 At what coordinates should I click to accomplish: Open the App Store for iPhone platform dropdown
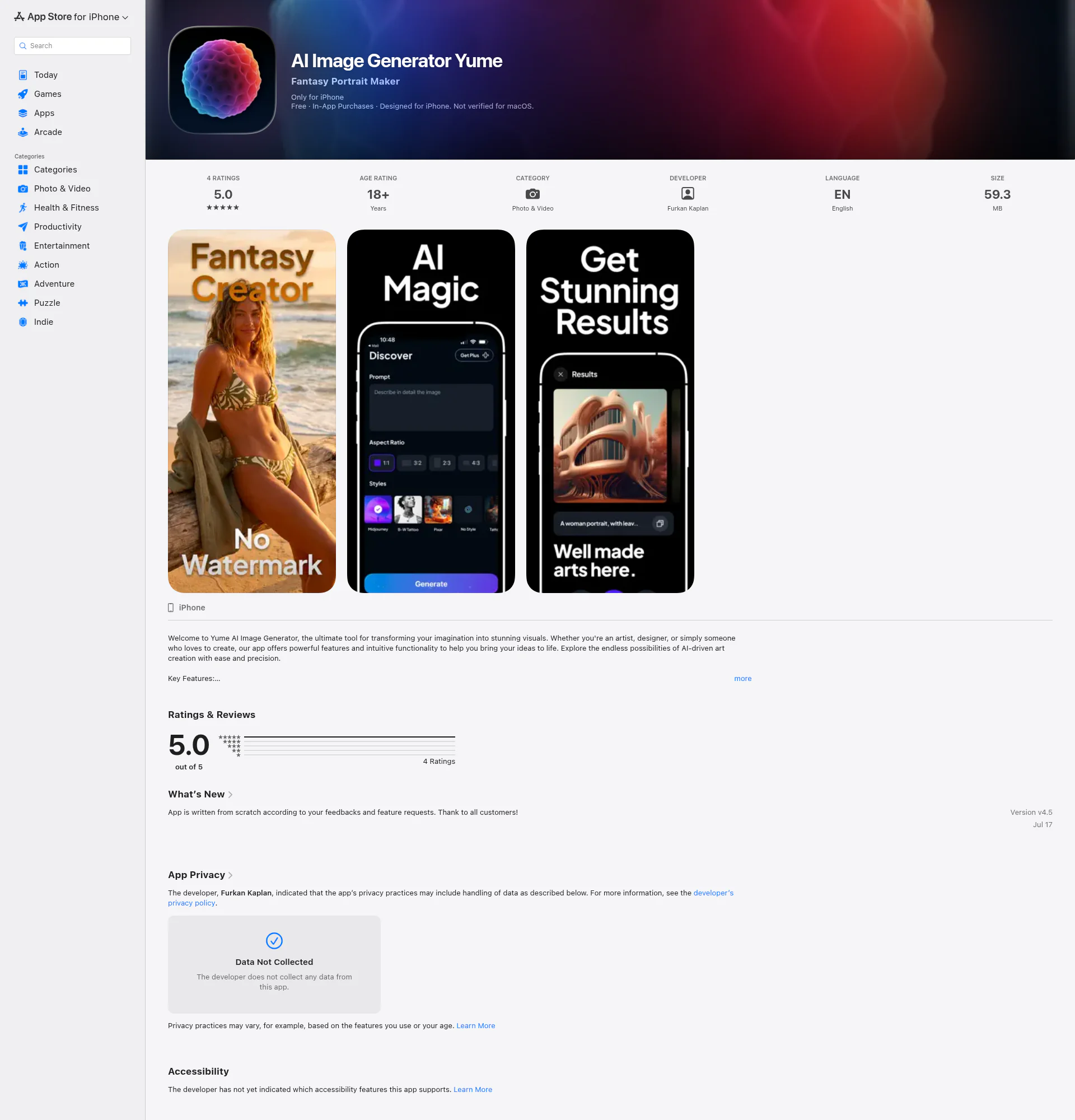pos(72,17)
